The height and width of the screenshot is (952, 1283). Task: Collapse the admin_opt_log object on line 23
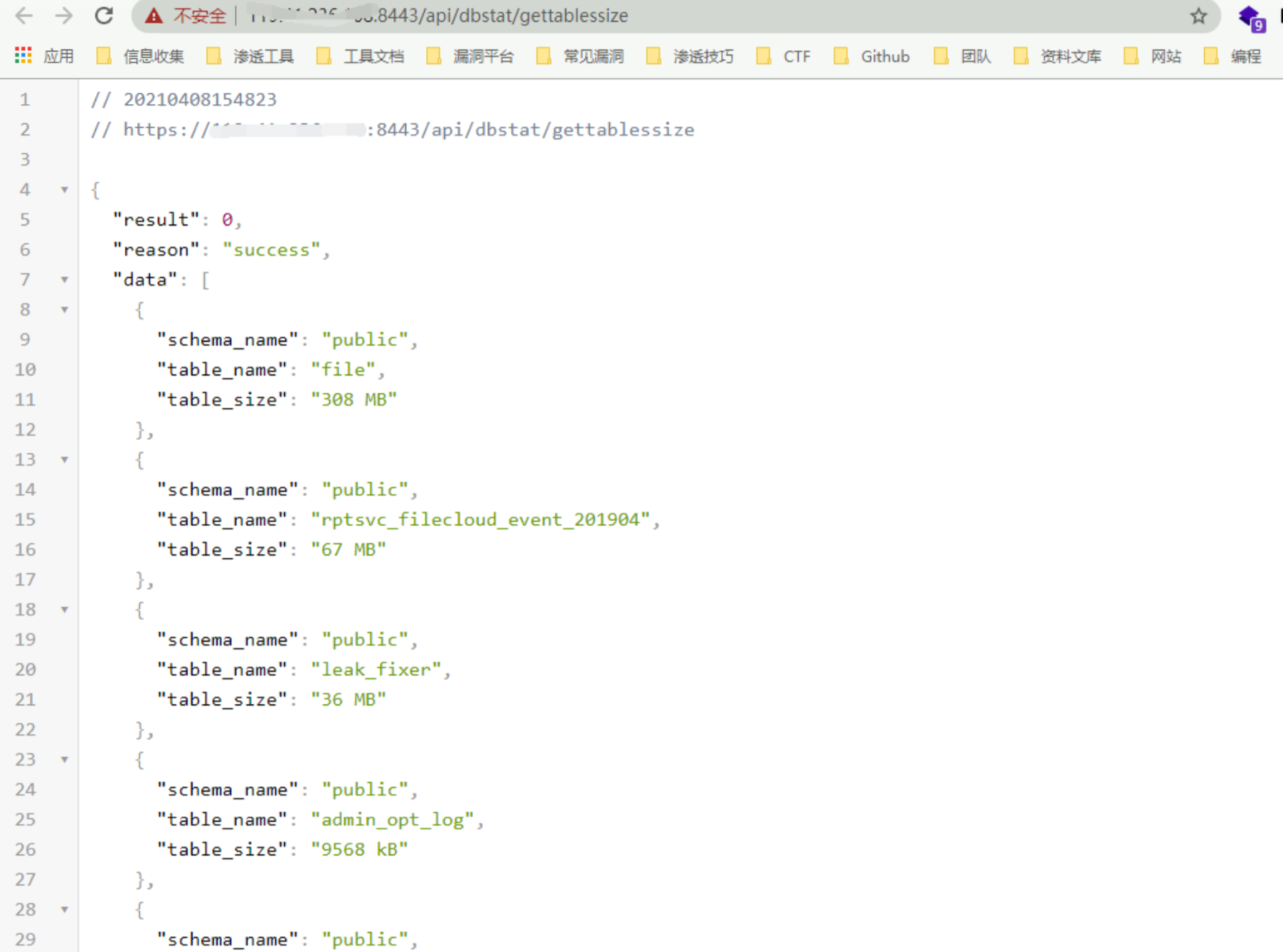tap(65, 760)
